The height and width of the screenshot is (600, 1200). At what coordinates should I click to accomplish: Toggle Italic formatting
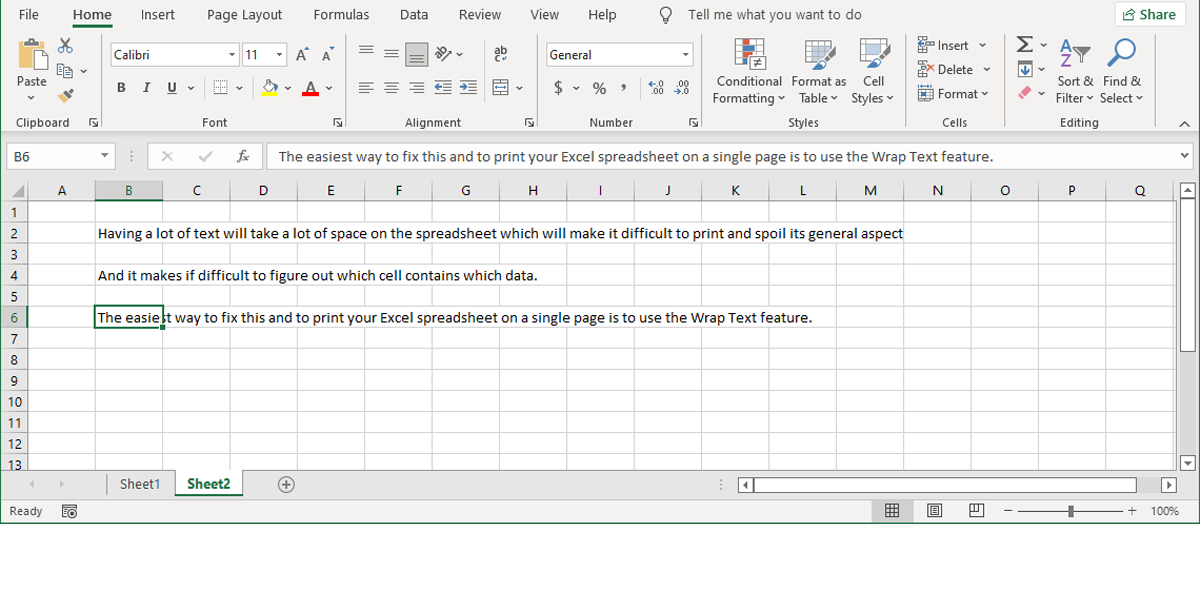[146, 88]
